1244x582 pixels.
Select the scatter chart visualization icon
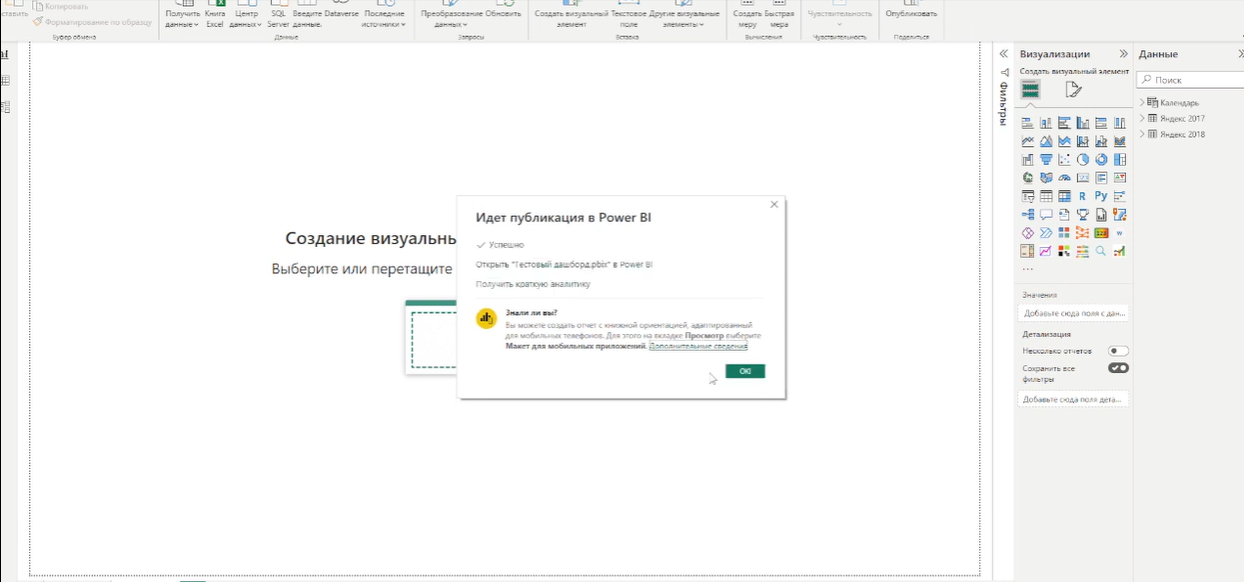1066,158
